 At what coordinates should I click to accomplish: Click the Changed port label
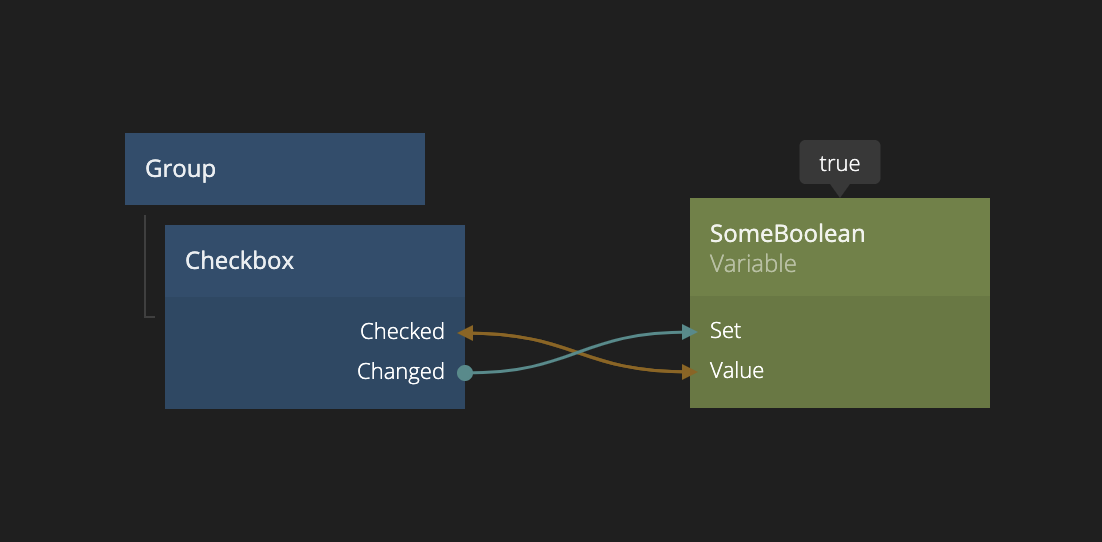tap(400, 372)
